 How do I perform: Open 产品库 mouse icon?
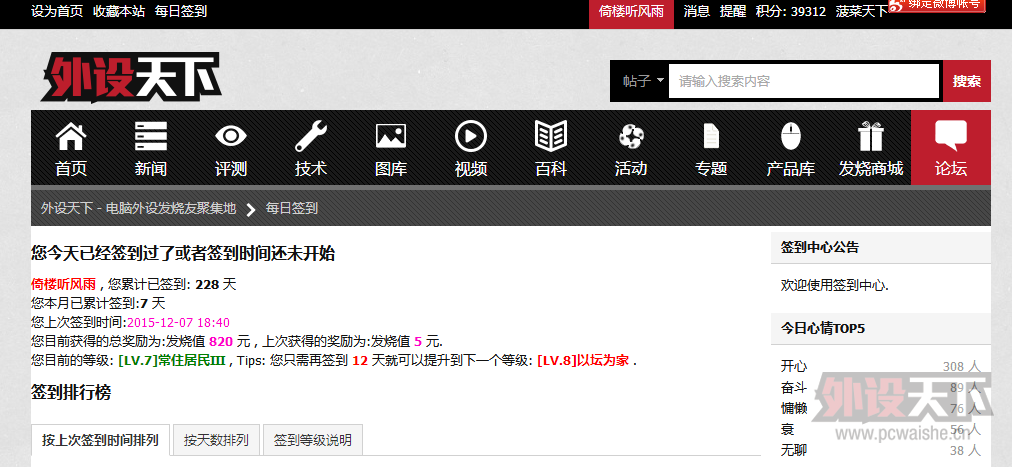(x=790, y=137)
